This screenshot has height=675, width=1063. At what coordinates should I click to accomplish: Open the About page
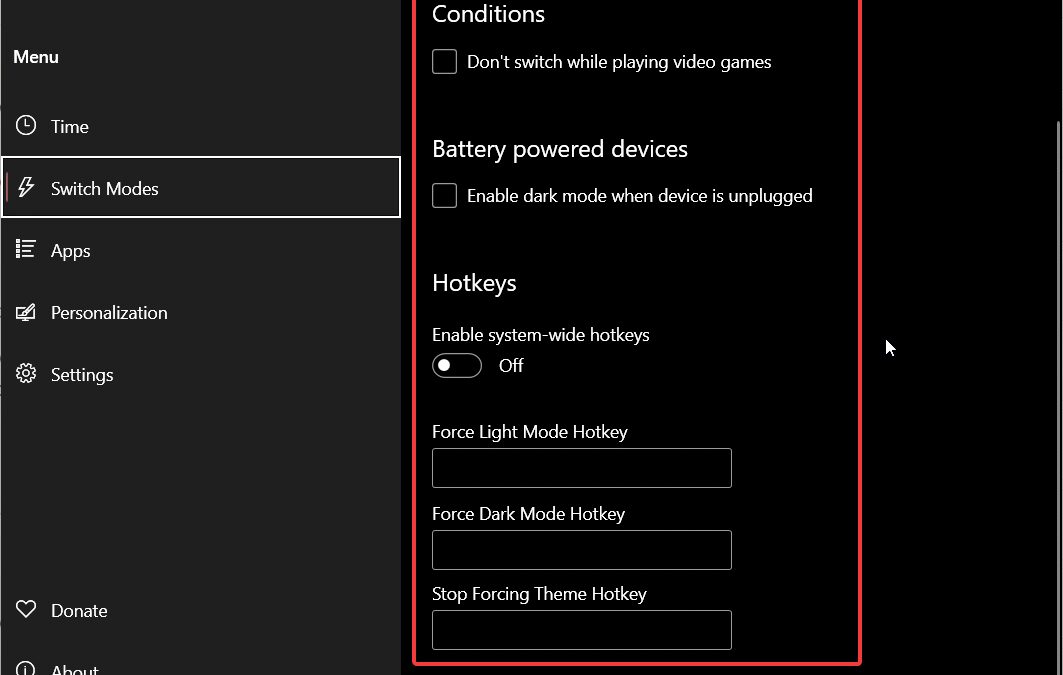click(75, 668)
